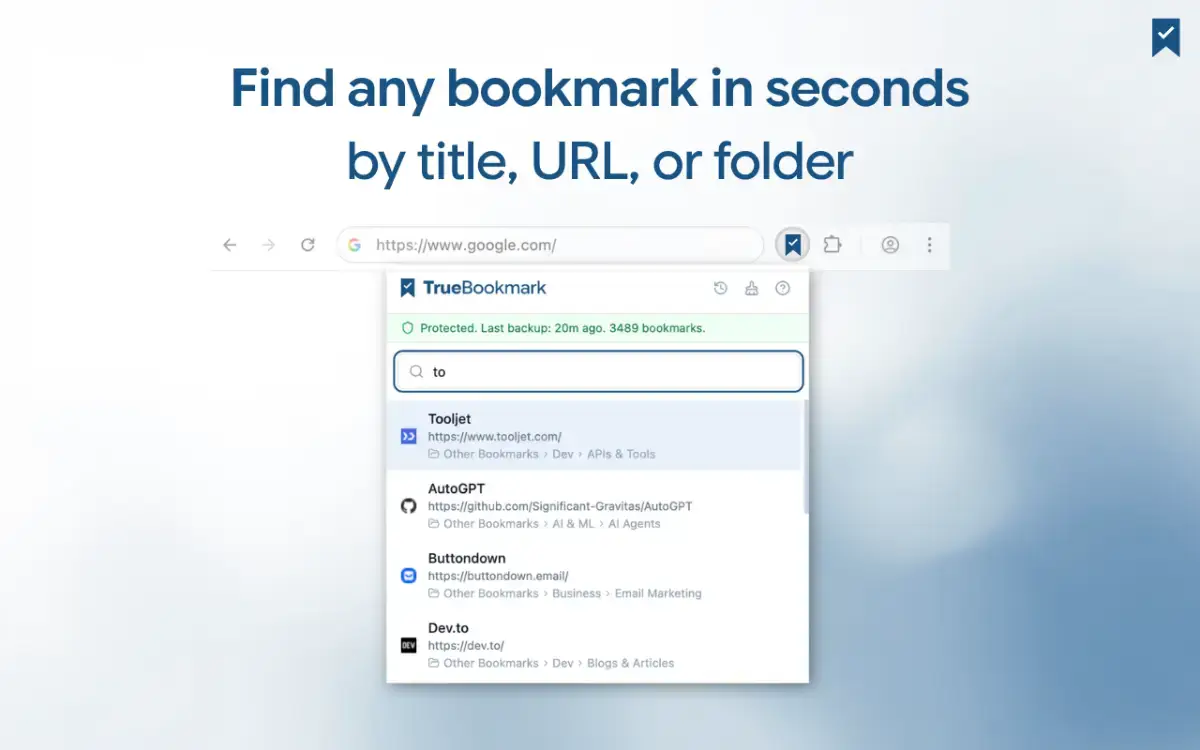
Task: Click 'AI Agents' folder in AutoGPT path
Action: [x=634, y=524]
